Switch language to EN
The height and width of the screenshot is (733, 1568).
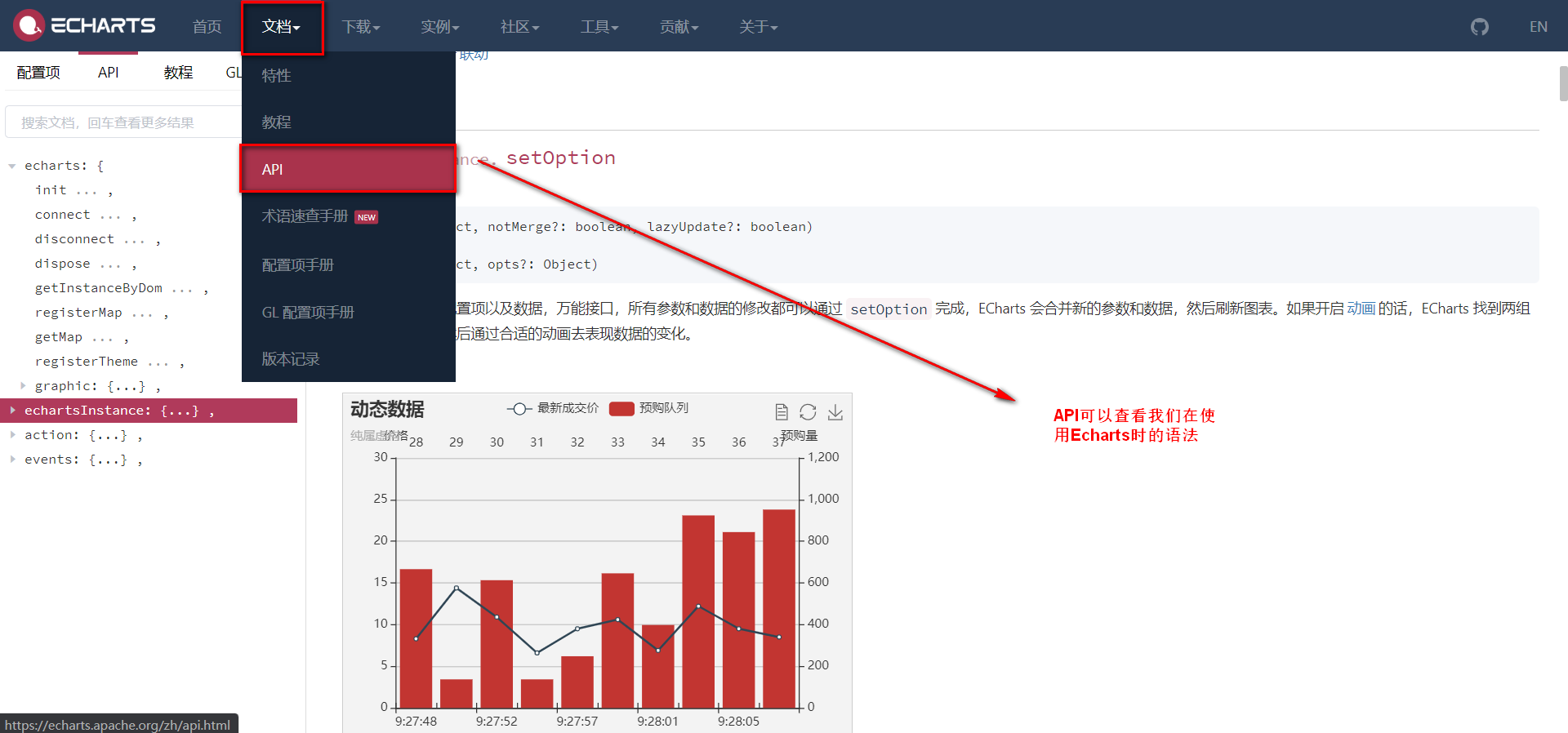tap(1539, 27)
